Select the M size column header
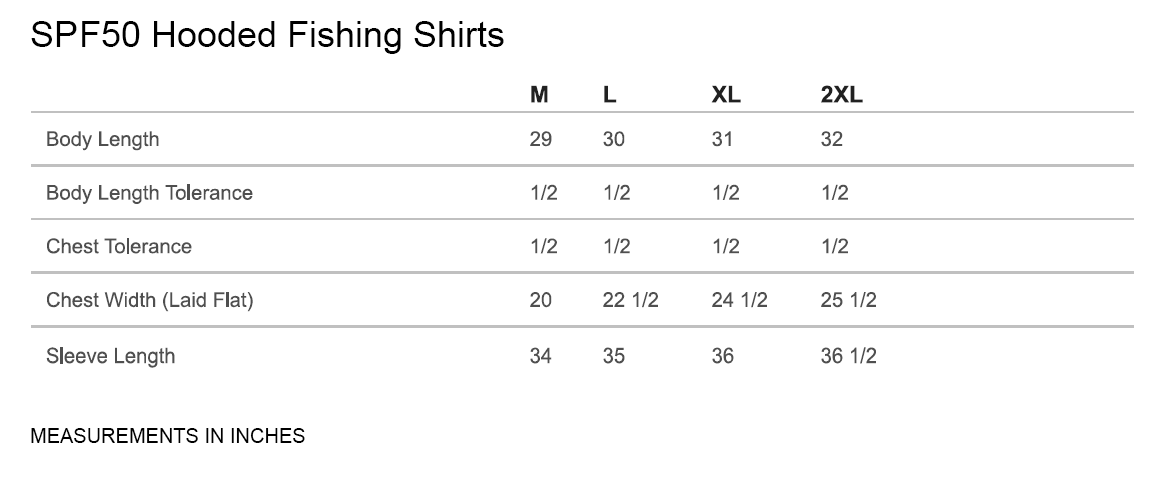 click(x=539, y=95)
